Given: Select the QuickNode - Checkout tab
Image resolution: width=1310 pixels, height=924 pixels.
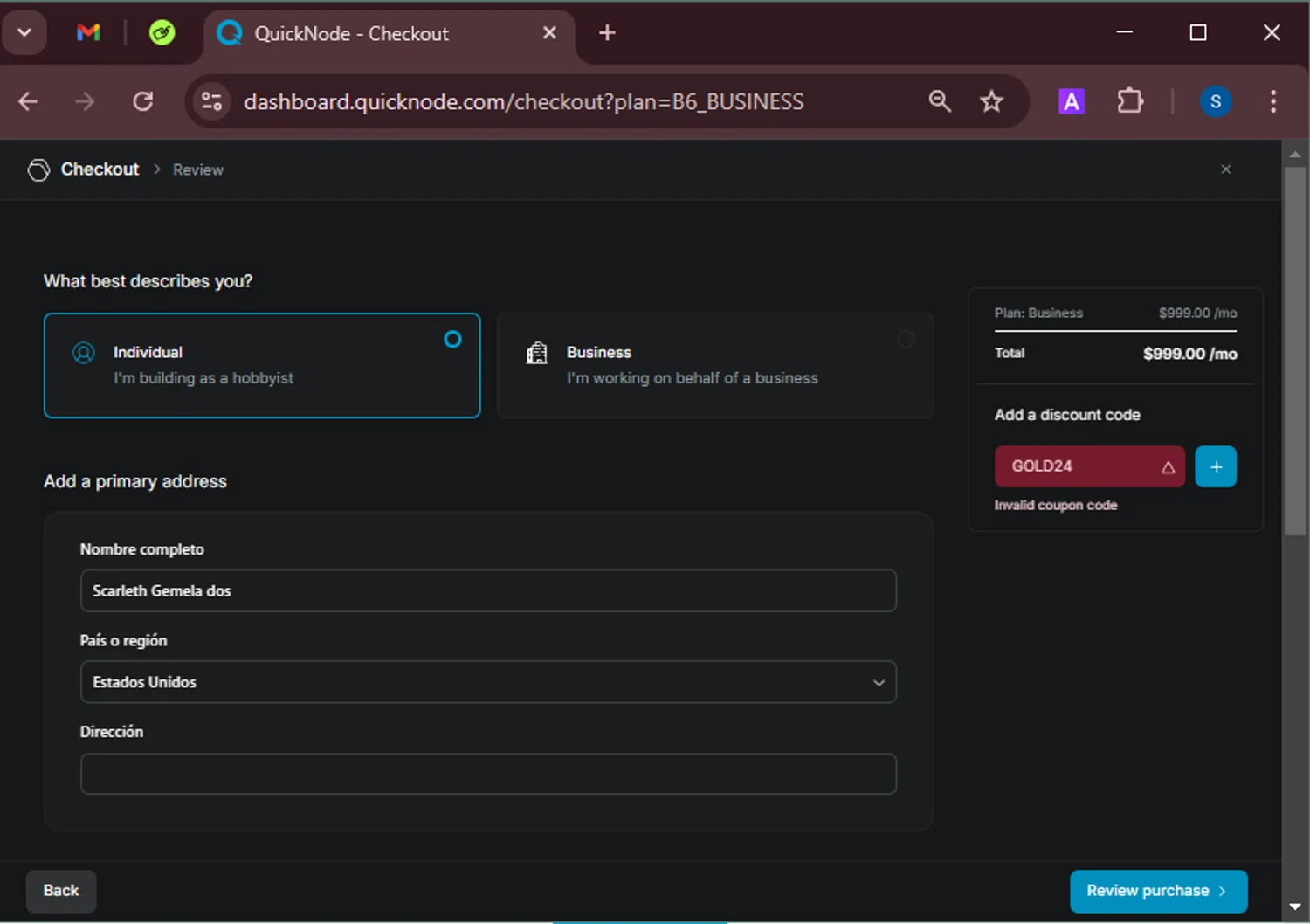Looking at the screenshot, I should tap(390, 33).
